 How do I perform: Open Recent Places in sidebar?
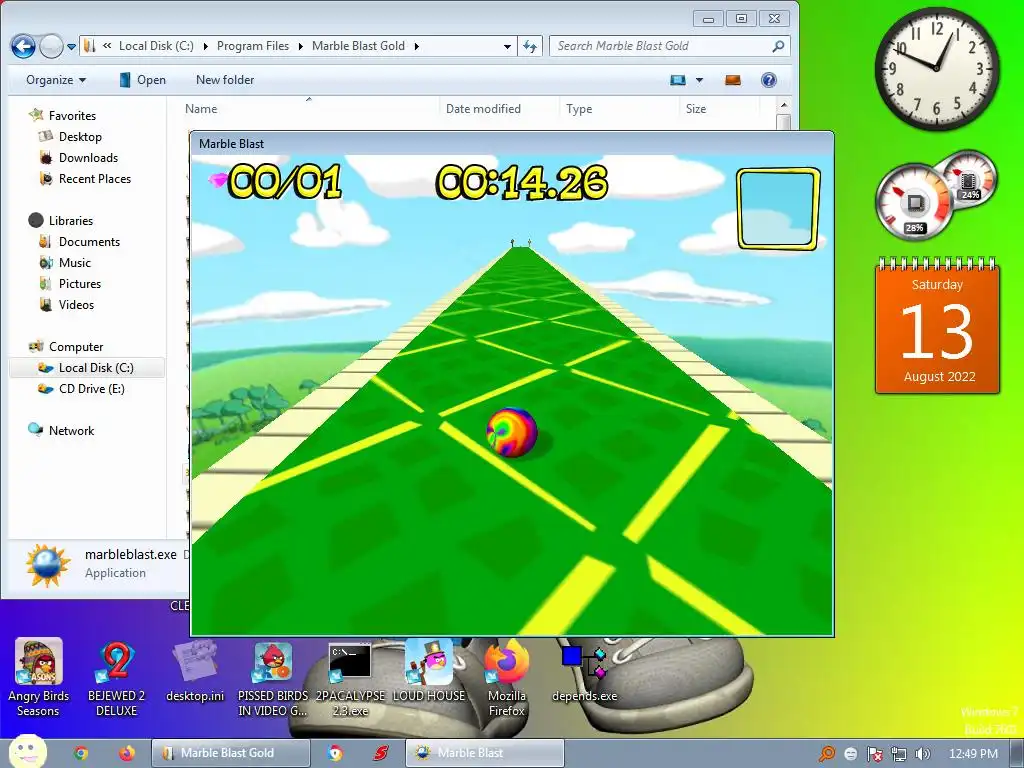coord(85,178)
